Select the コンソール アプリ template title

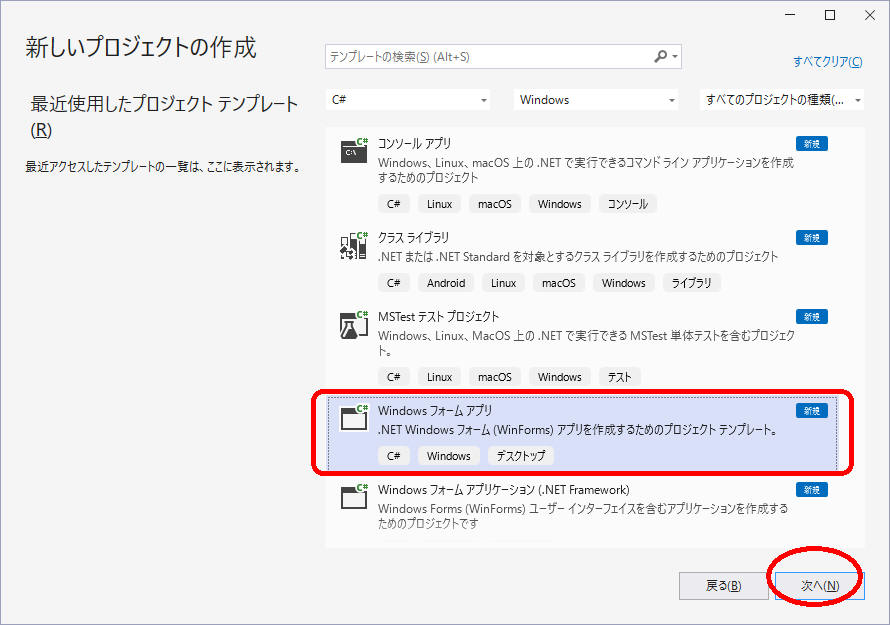(414, 143)
